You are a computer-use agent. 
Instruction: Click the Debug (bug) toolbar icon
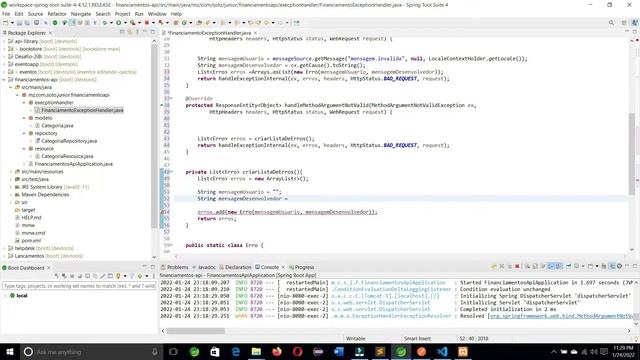point(105,23)
